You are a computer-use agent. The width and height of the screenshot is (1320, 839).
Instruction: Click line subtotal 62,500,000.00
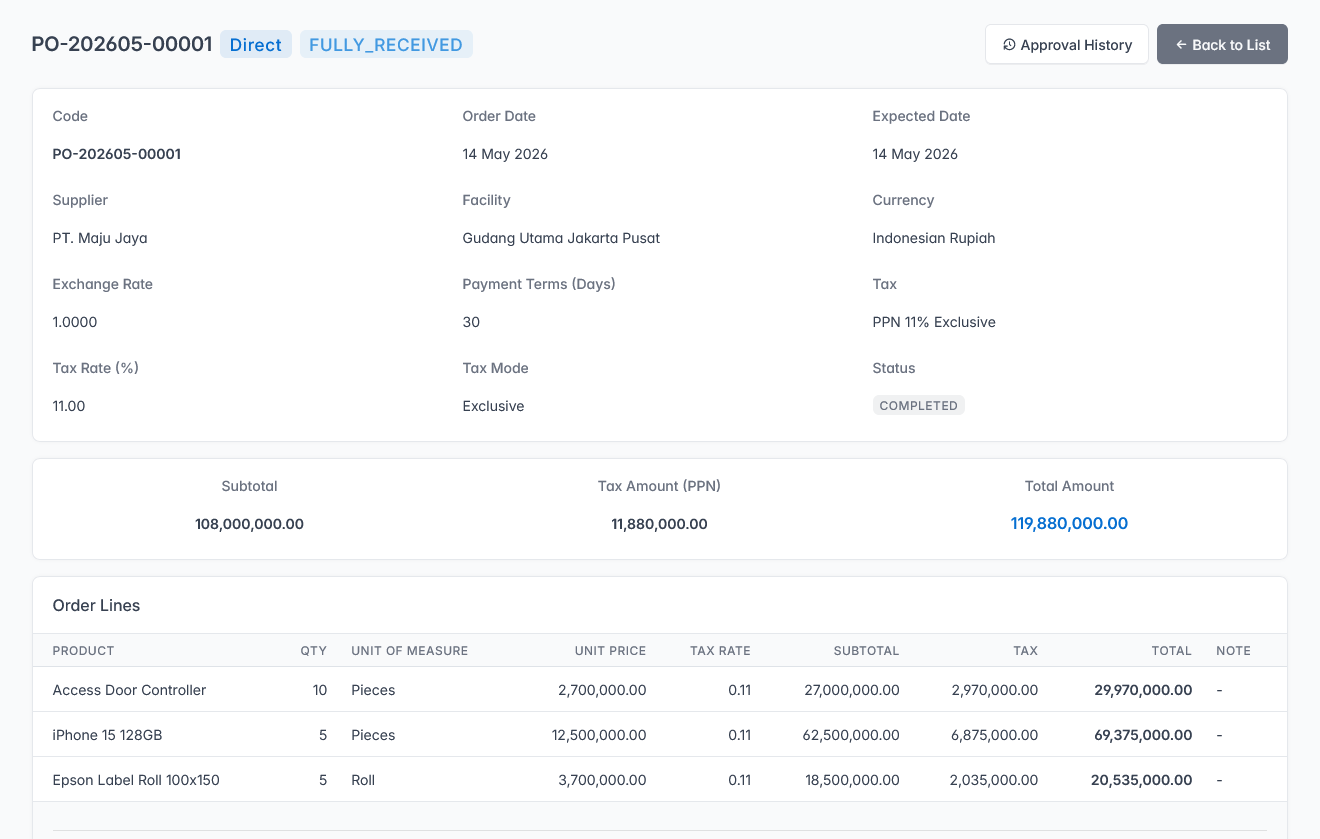click(851, 735)
